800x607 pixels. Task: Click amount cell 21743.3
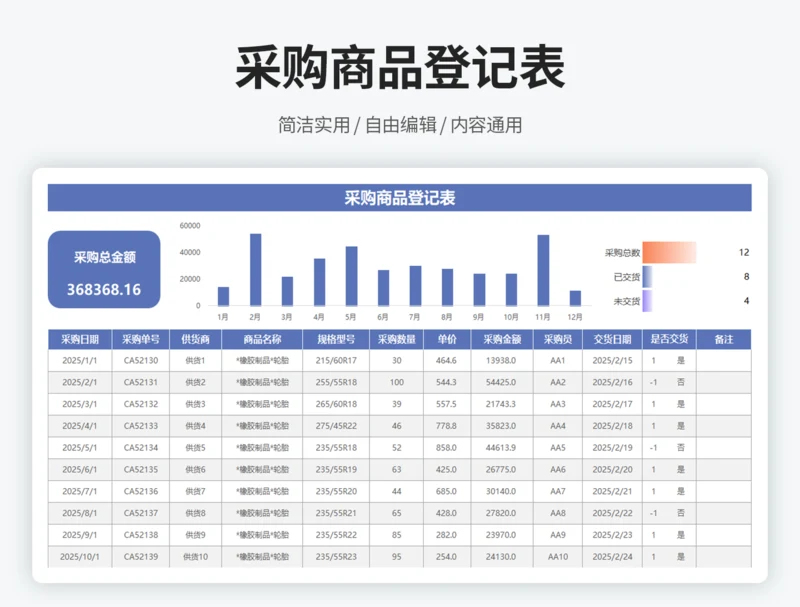pyautogui.click(x=501, y=404)
